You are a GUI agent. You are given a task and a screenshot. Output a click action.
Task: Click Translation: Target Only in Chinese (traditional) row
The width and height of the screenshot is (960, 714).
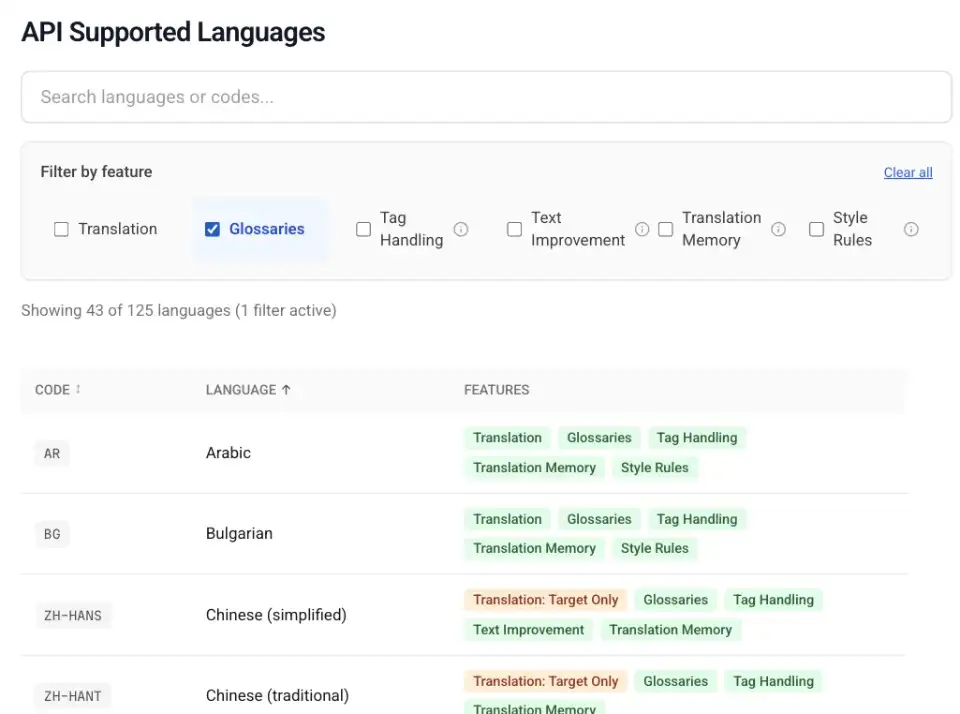tap(546, 682)
